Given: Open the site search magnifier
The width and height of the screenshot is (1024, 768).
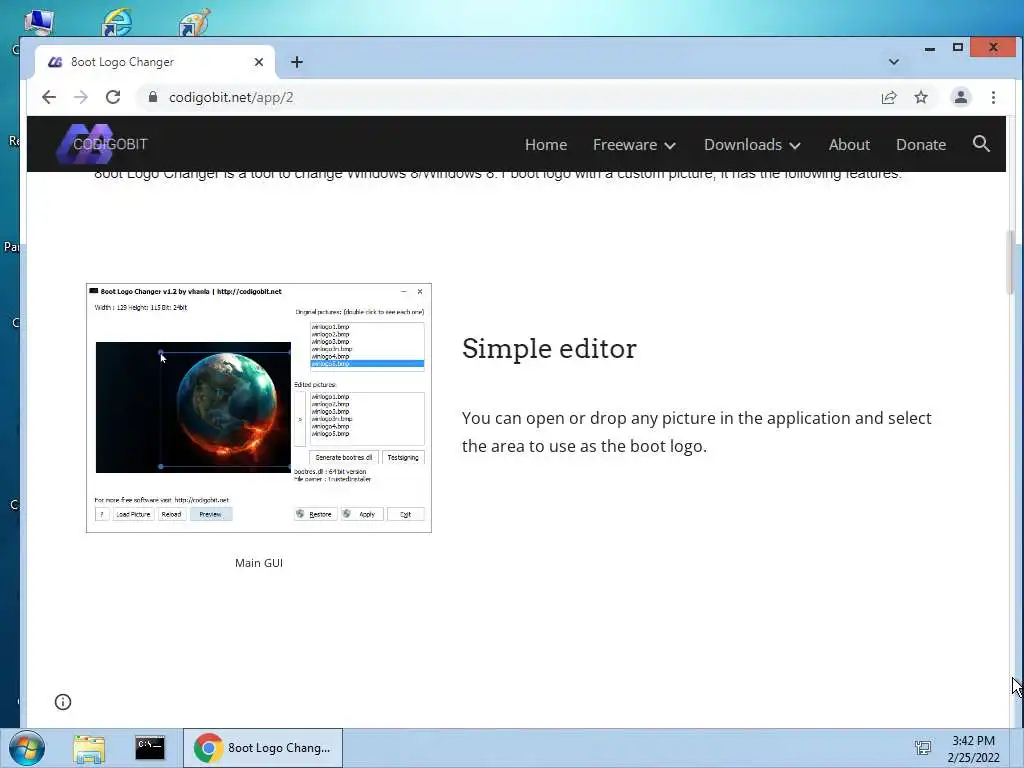Looking at the screenshot, I should pos(981,144).
